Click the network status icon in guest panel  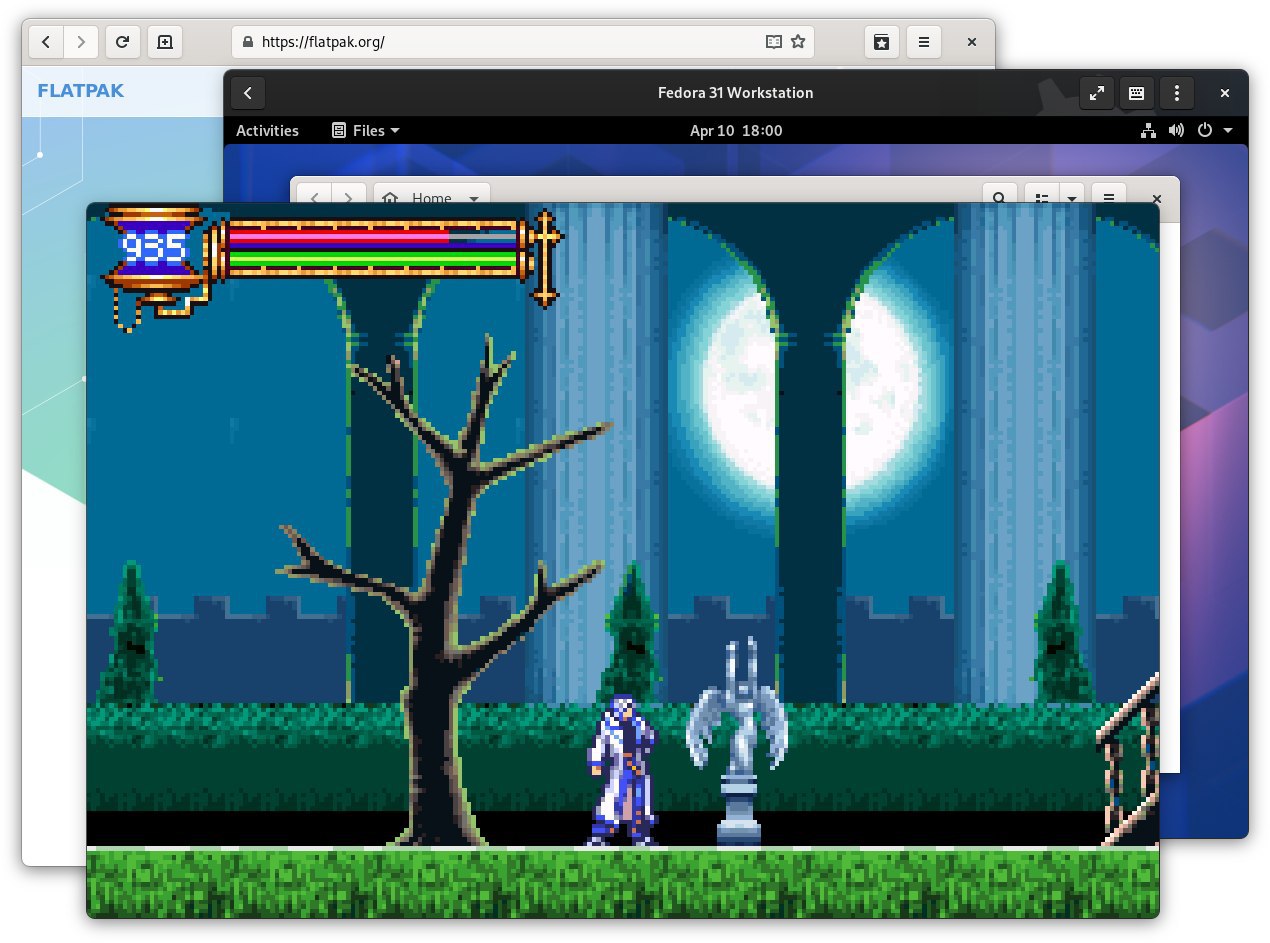[x=1148, y=131]
